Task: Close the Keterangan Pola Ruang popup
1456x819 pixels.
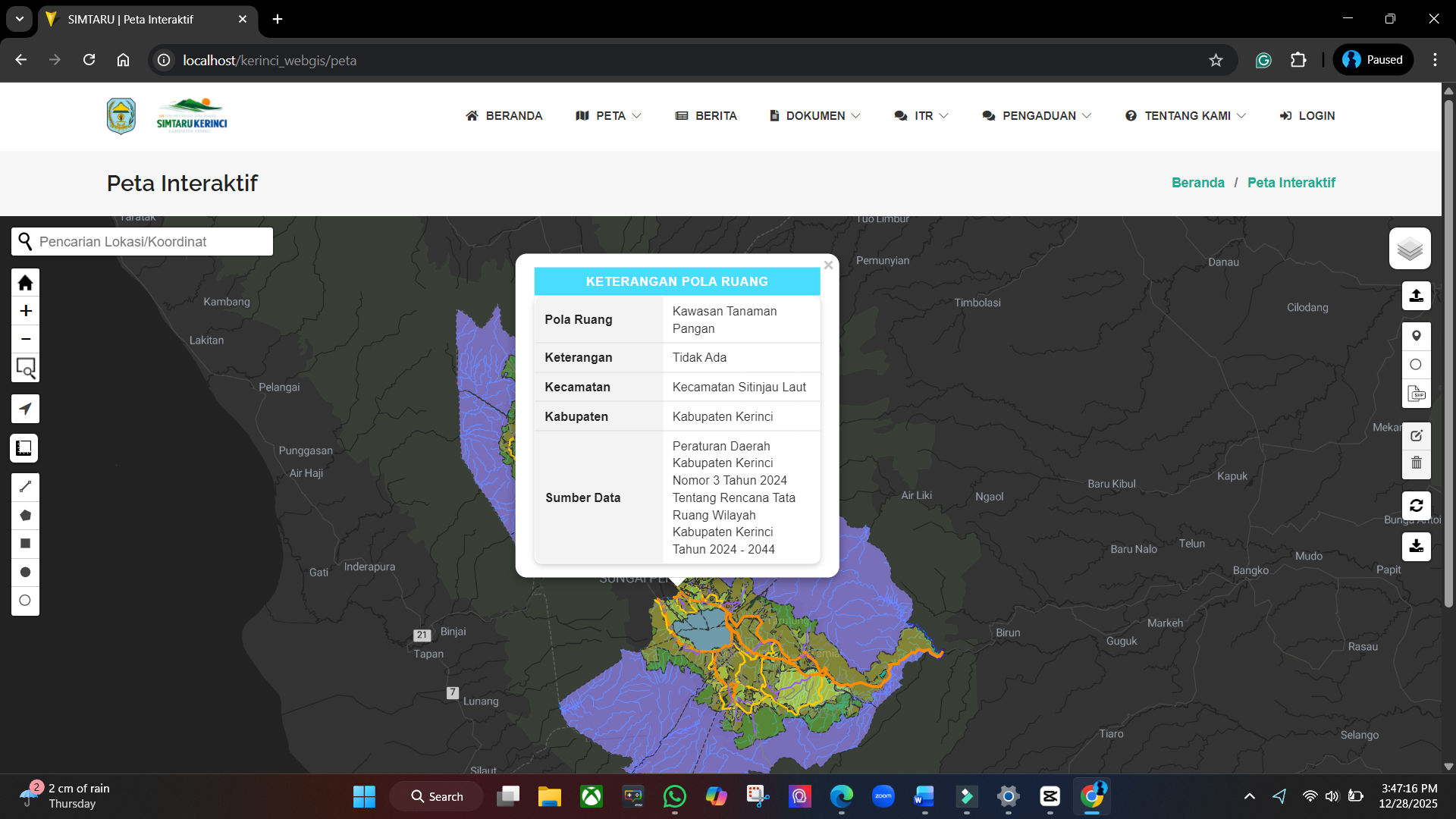Action: coord(828,265)
